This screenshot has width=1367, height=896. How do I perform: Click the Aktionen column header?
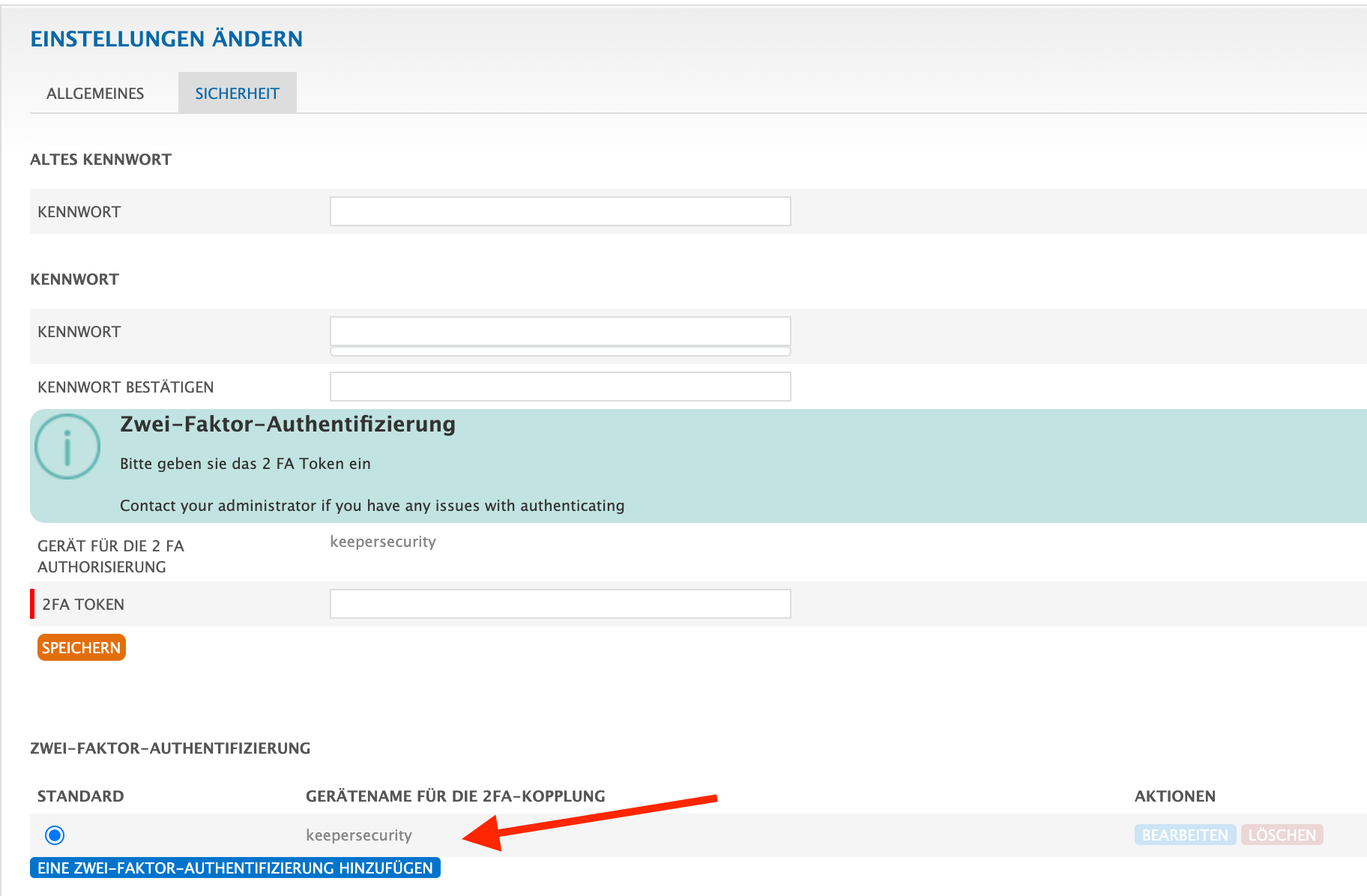tap(1174, 796)
